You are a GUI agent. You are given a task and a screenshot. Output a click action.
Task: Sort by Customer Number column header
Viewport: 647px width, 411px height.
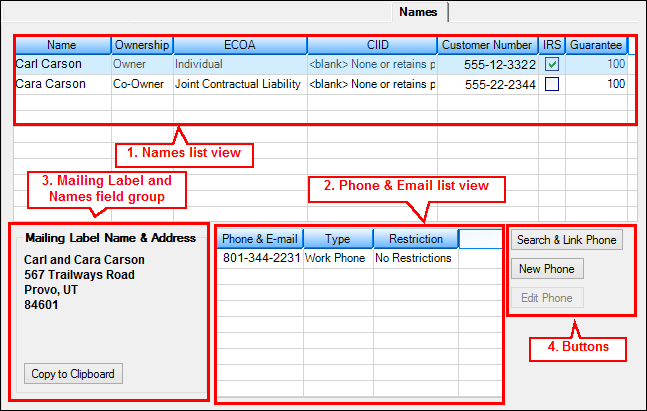coord(487,45)
